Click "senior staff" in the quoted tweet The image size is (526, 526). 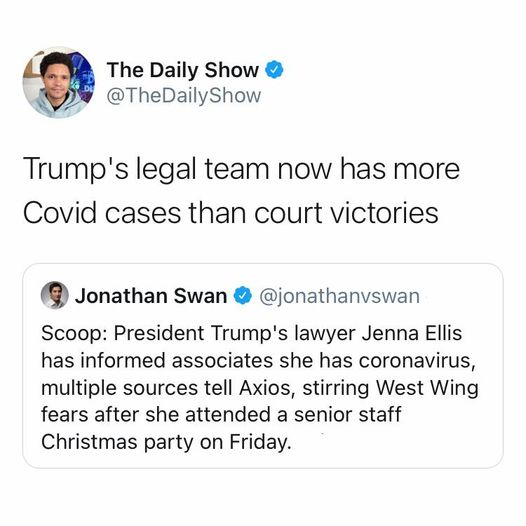[x=348, y=415]
